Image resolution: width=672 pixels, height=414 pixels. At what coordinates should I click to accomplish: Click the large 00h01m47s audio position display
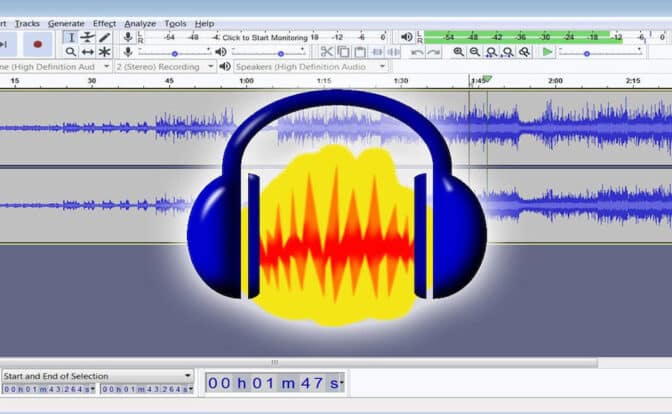click(x=273, y=383)
